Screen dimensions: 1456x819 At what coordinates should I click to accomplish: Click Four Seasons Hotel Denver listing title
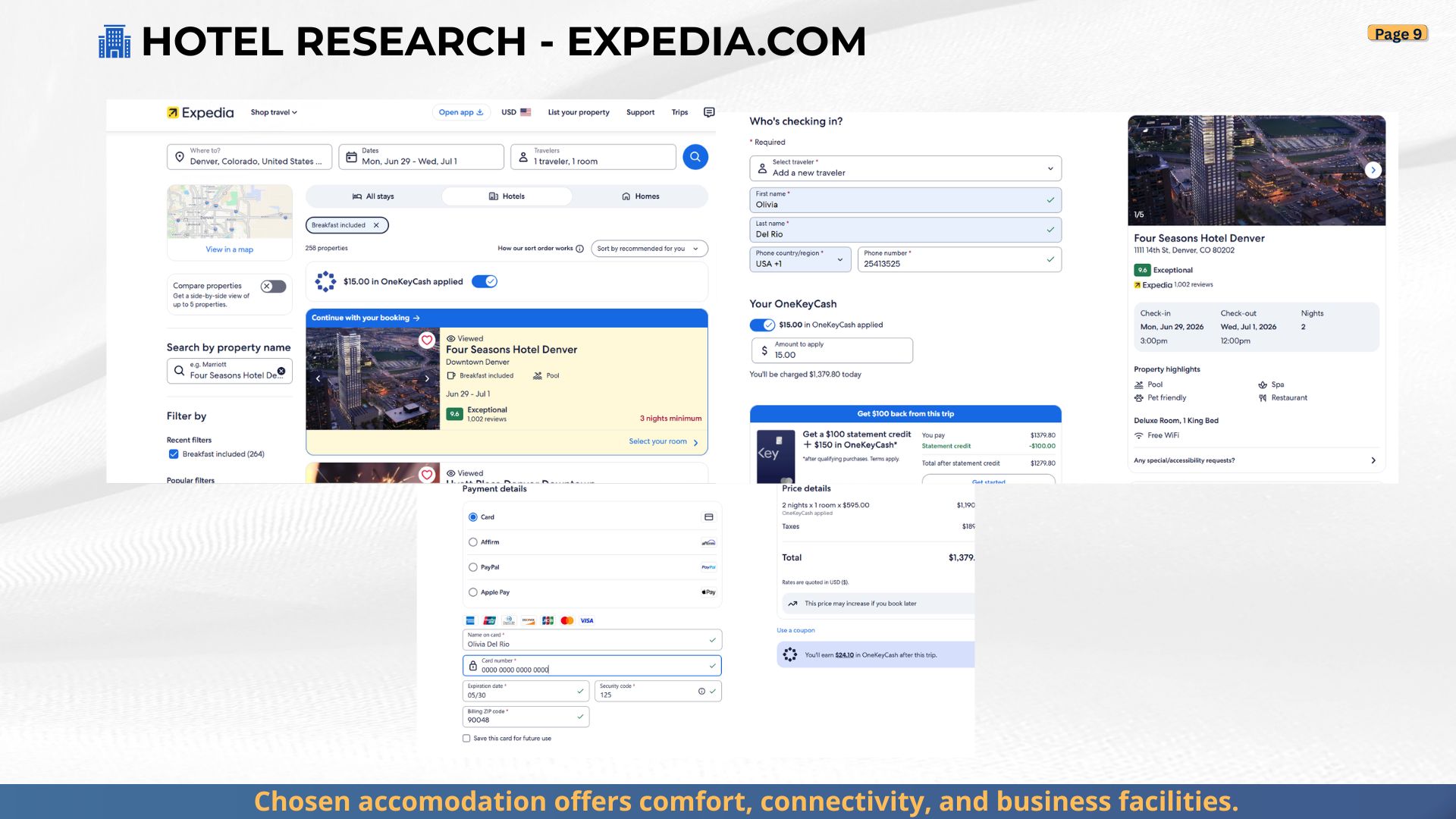point(511,350)
